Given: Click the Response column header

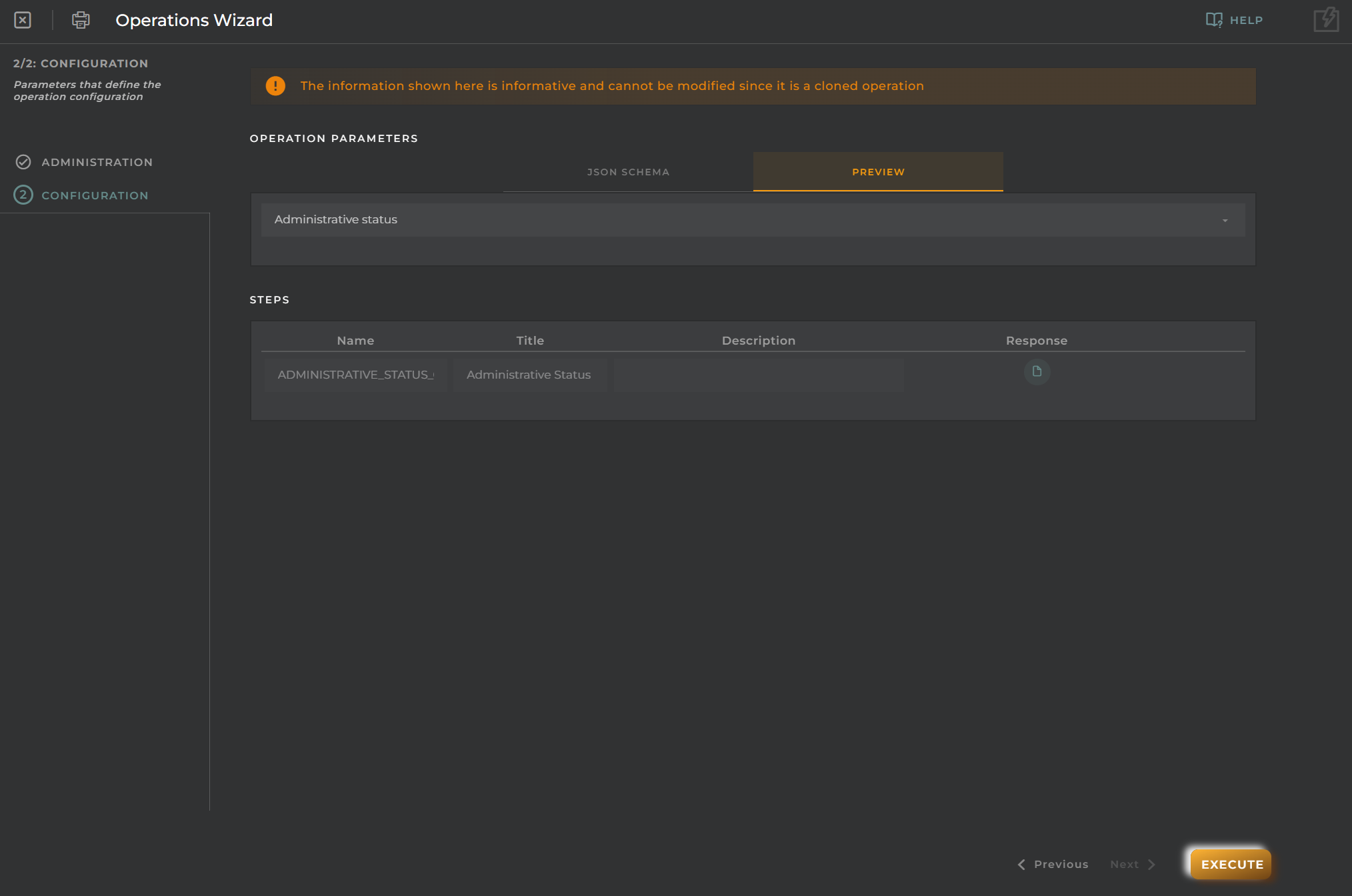Looking at the screenshot, I should 1037,341.
